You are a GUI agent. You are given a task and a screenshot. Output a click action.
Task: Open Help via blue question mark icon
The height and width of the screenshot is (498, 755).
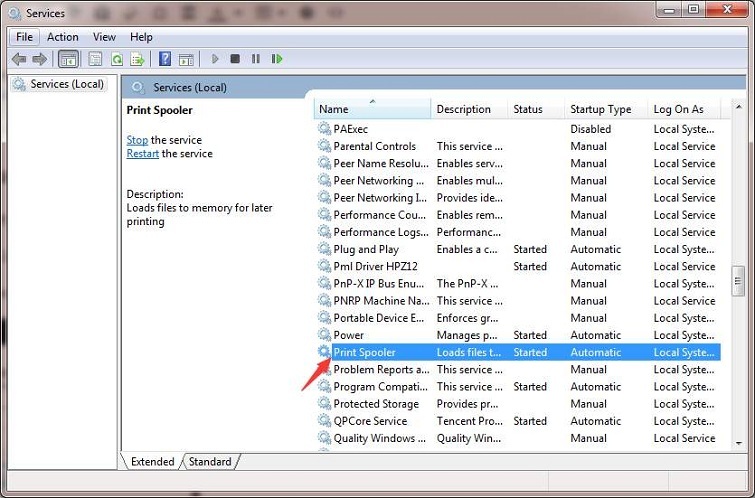click(165, 59)
